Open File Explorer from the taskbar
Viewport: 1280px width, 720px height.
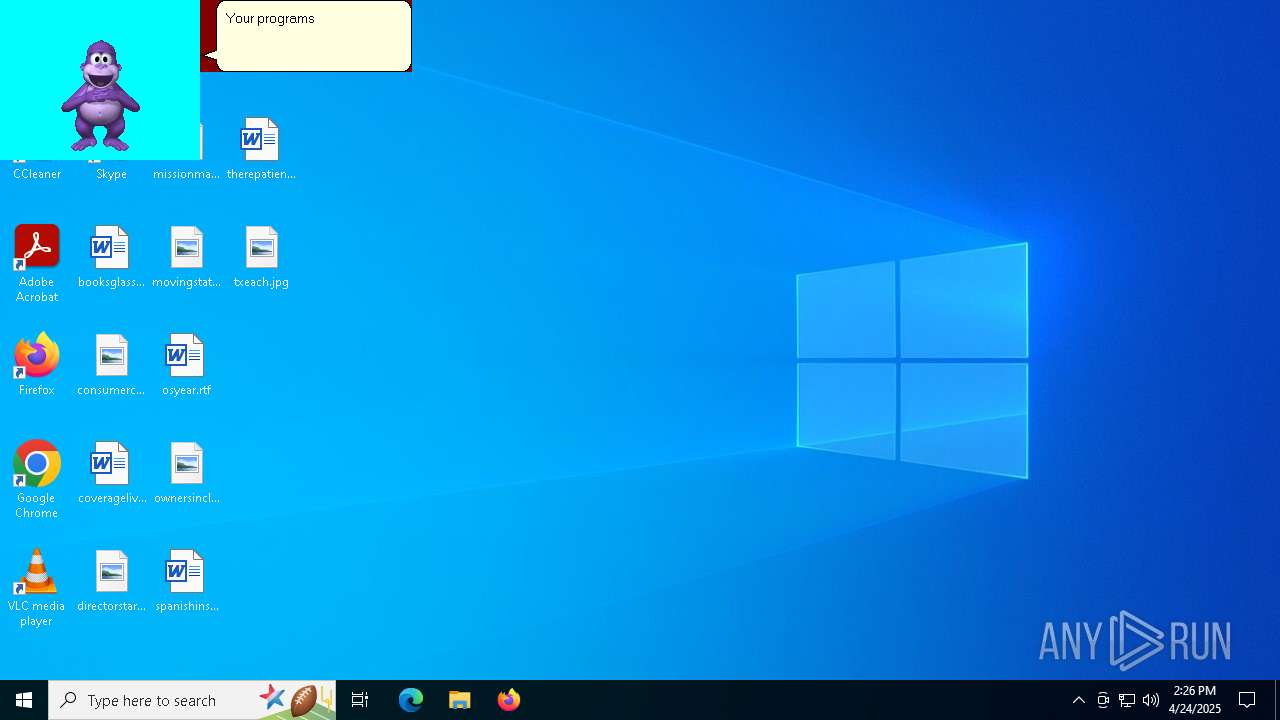pyautogui.click(x=460, y=700)
